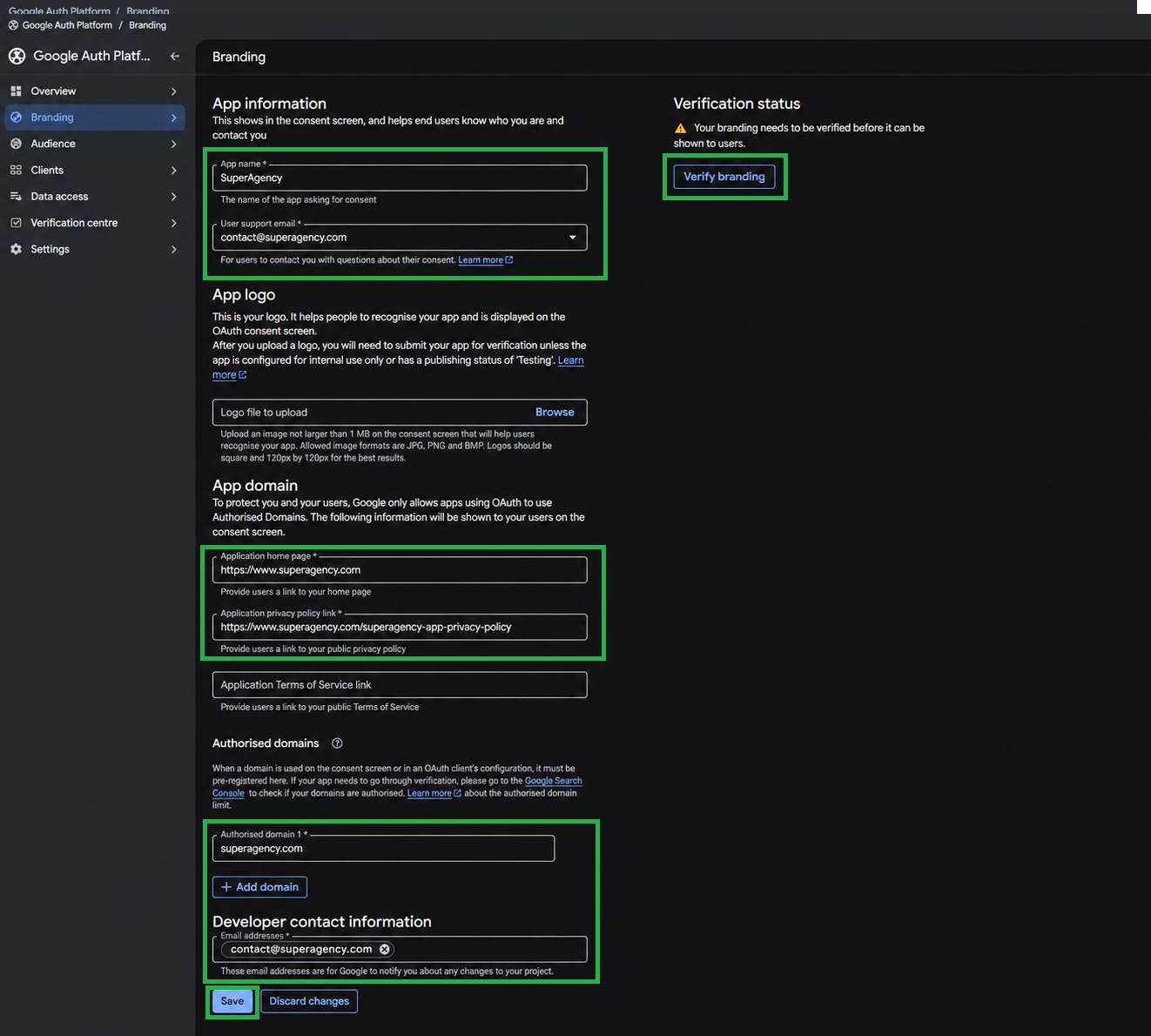This screenshot has width=1151, height=1036.
Task: Click the 'App domain' heading
Action: pos(255,486)
